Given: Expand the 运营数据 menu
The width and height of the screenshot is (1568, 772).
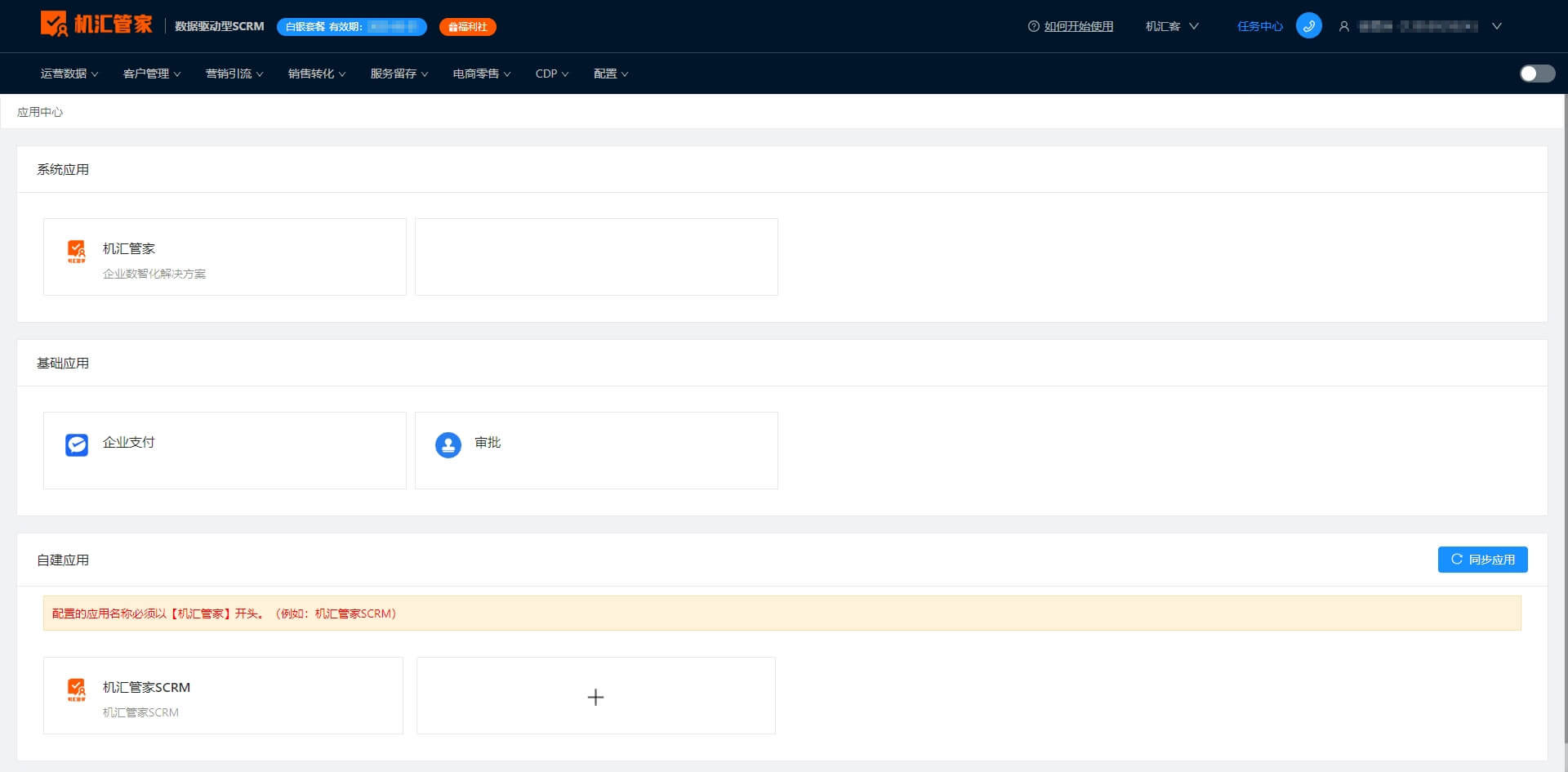Looking at the screenshot, I should [x=69, y=74].
